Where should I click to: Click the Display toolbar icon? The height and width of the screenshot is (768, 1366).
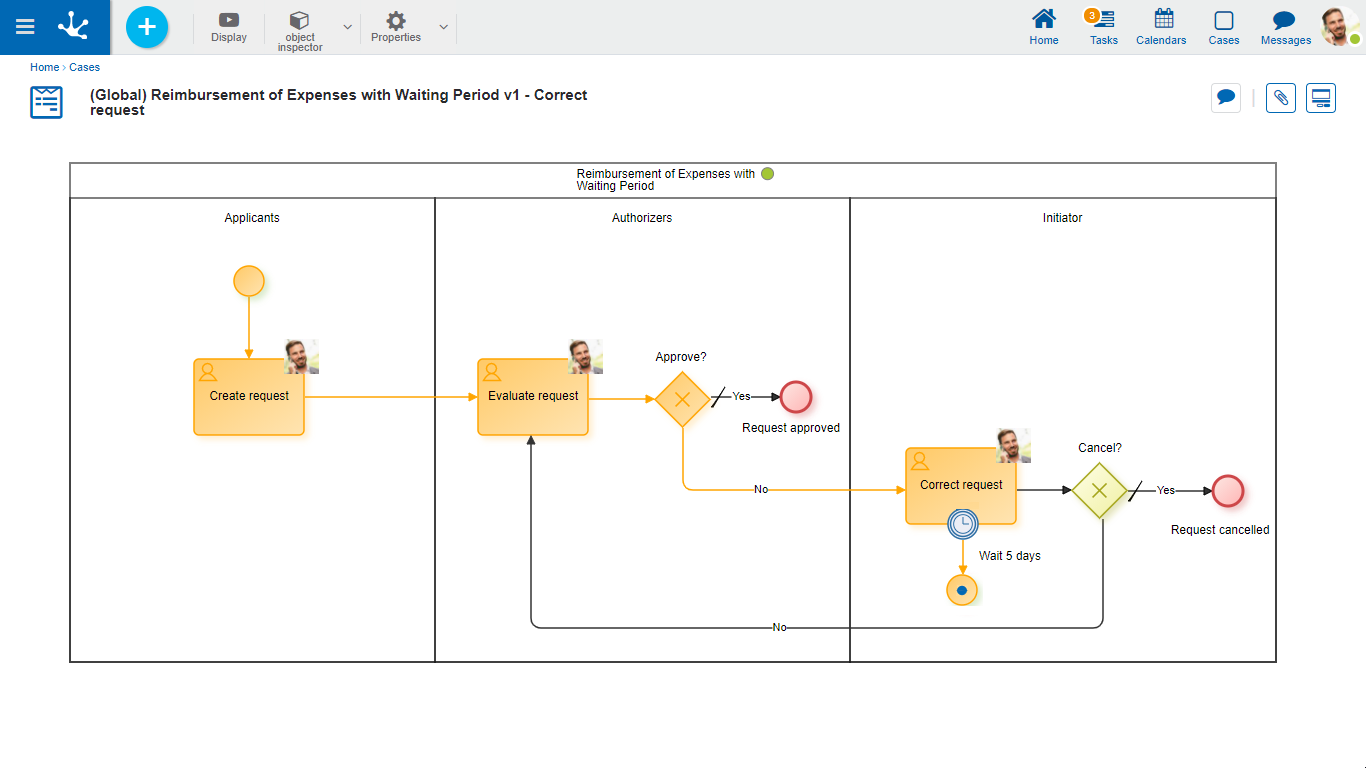point(229,26)
